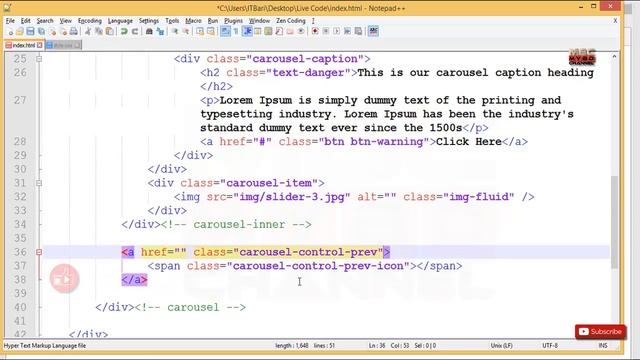Print the document using the Print icon
This screenshot has height=360, width=640.
click(73, 31)
